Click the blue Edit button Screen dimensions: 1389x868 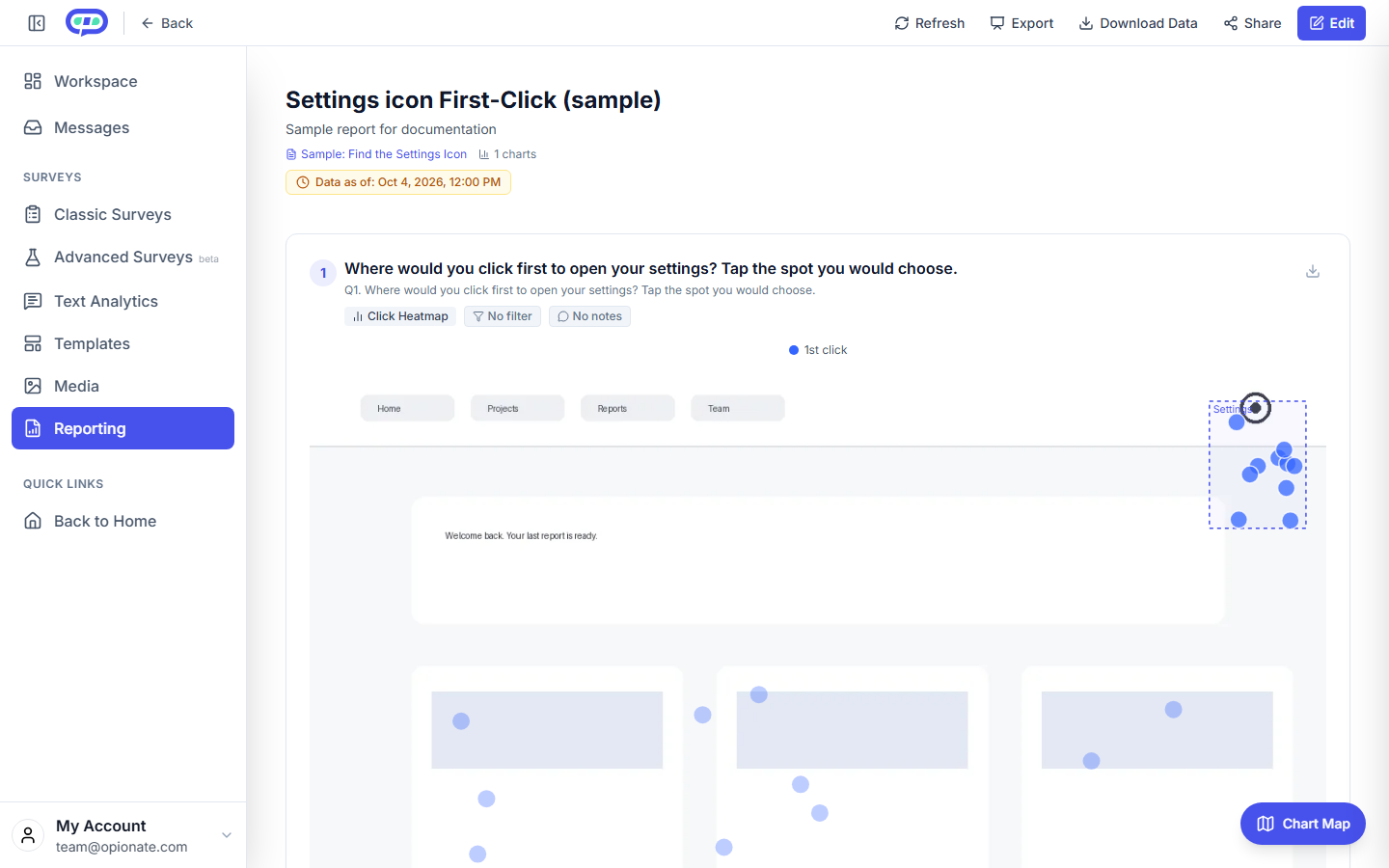point(1331,23)
